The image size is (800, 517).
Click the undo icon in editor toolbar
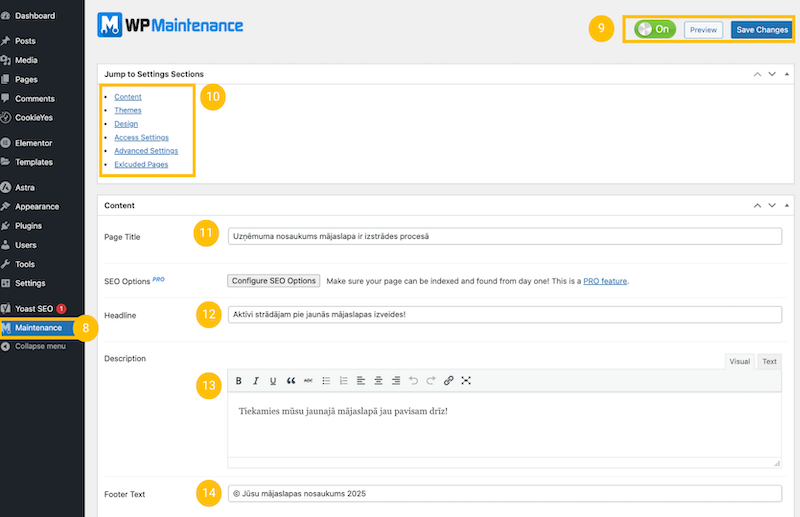pyautogui.click(x=414, y=381)
